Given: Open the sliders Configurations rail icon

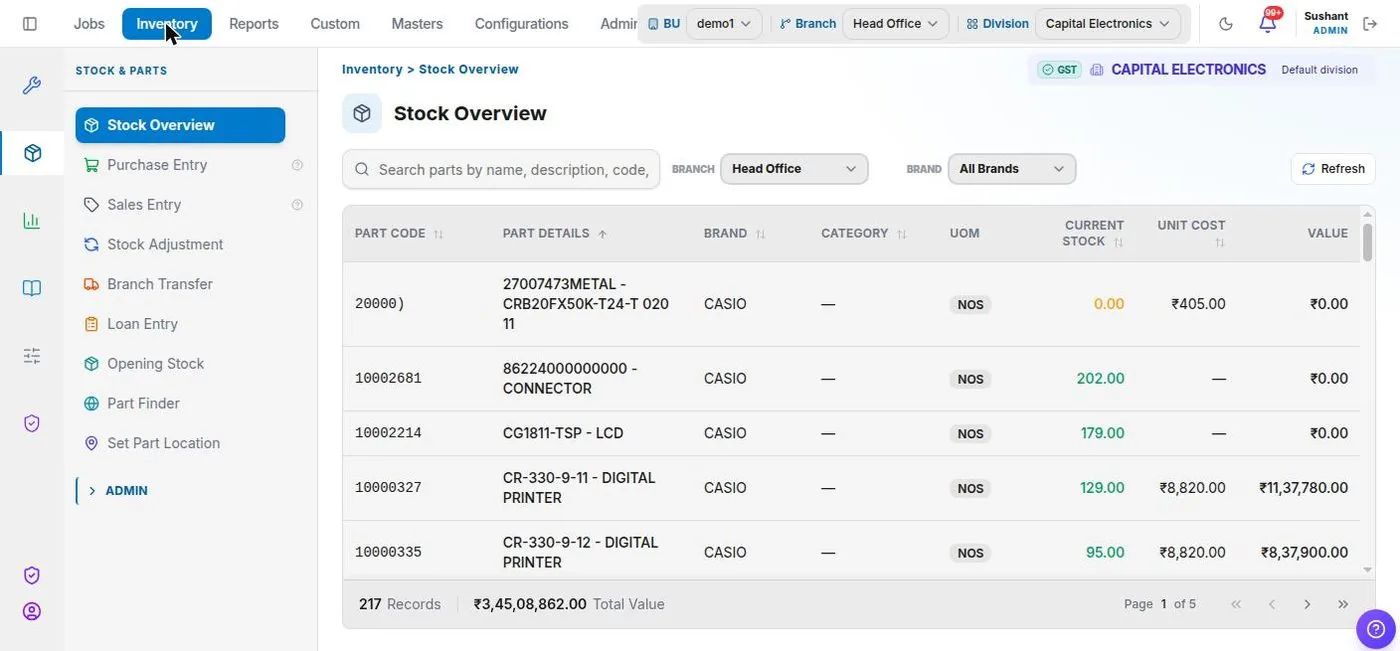Looking at the screenshot, I should point(32,355).
